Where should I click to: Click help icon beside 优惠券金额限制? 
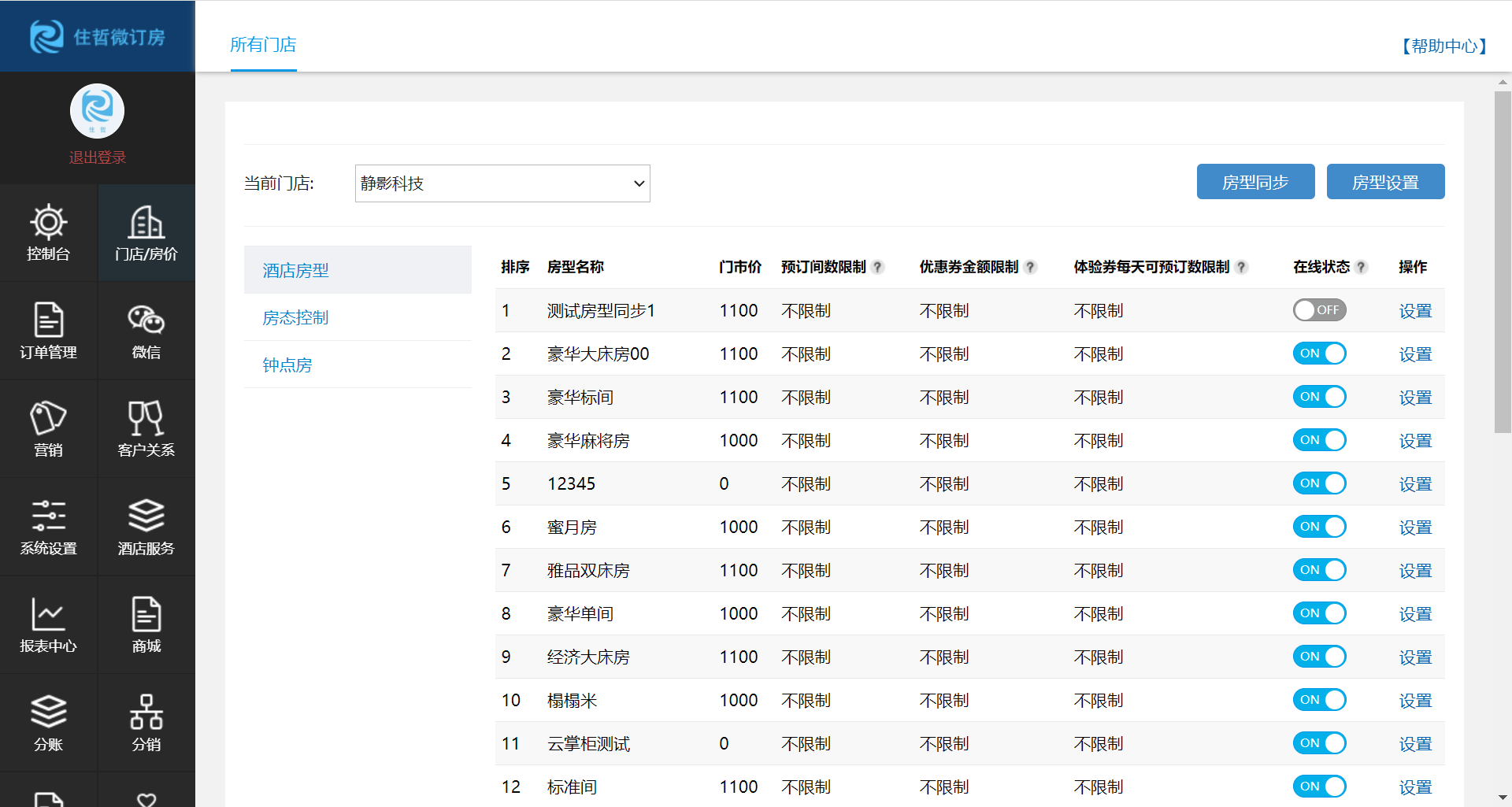[1030, 267]
